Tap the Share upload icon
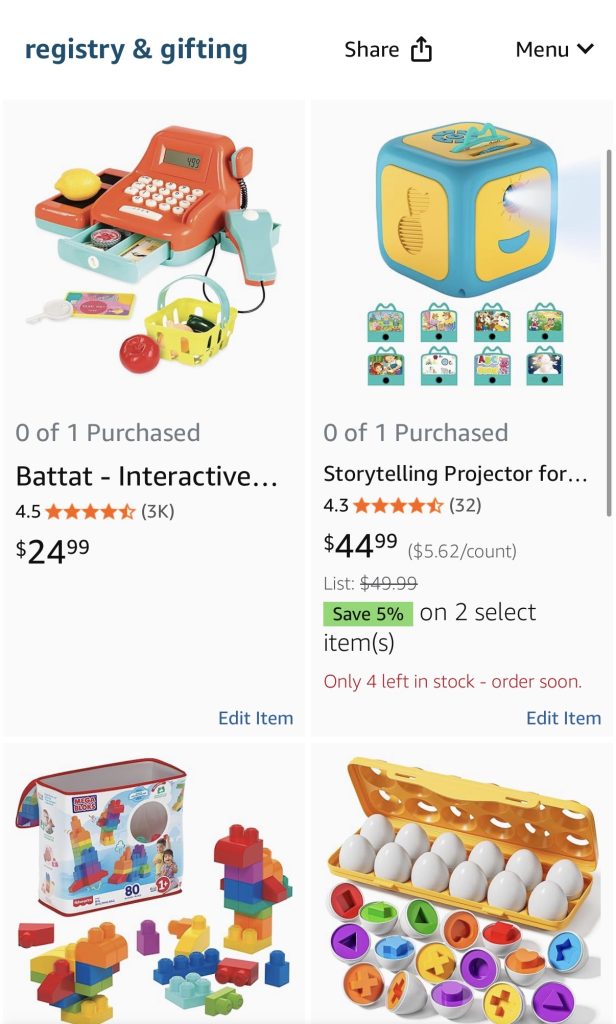This screenshot has width=616, height=1024. coord(422,50)
